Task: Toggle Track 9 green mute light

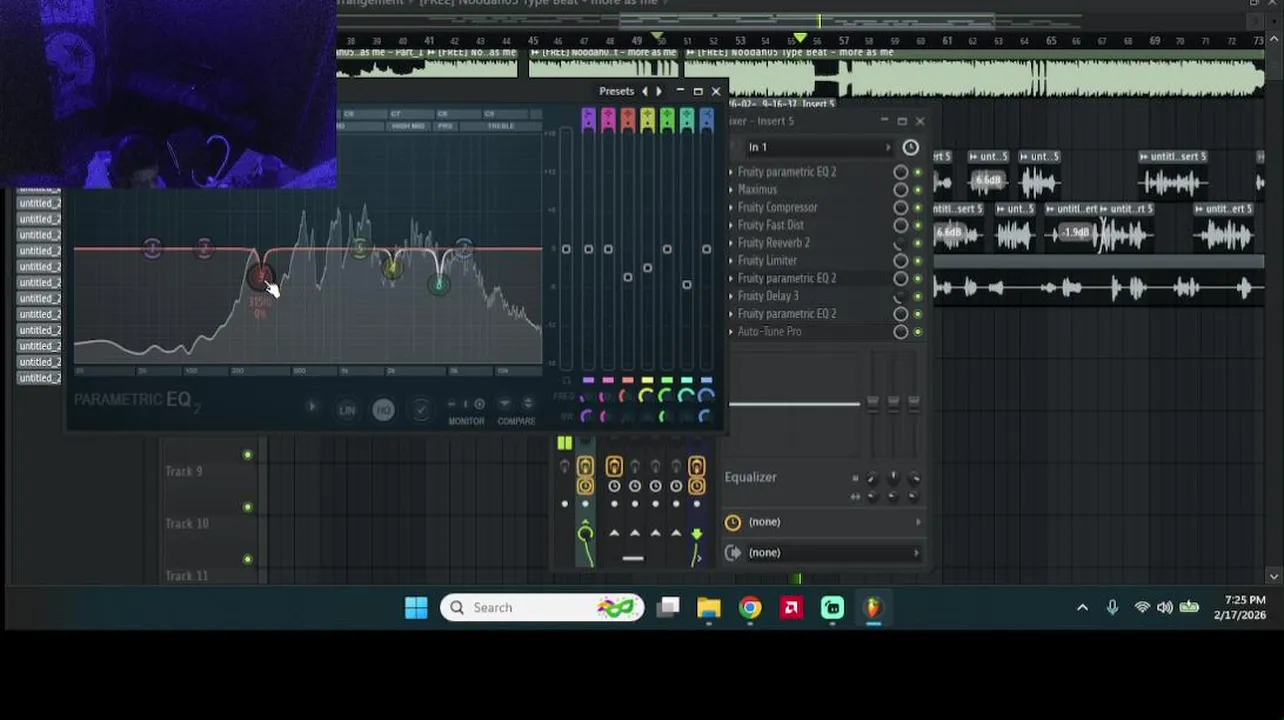Action: tap(247, 455)
